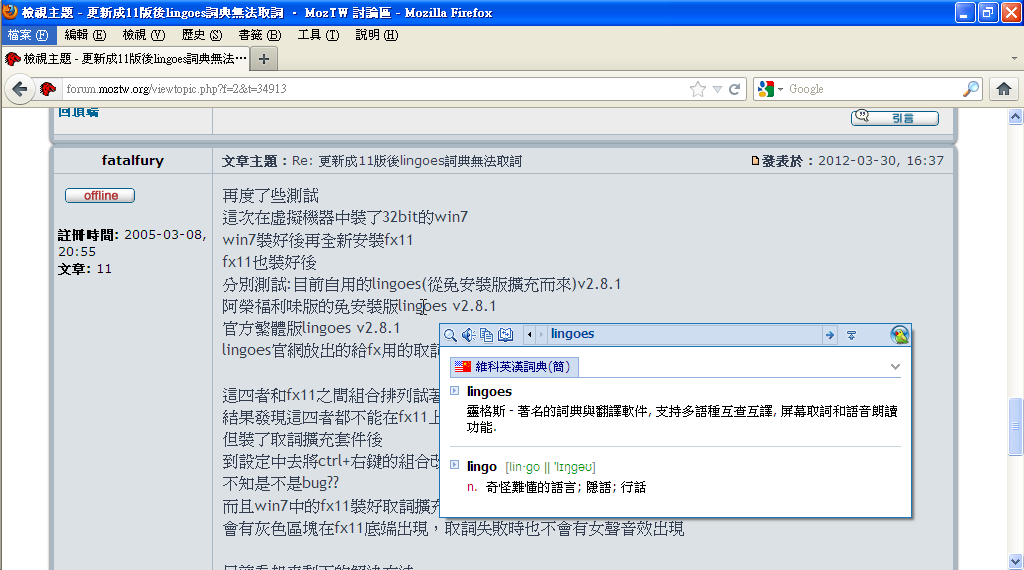This screenshot has width=1024, height=570.
Task: Play pronunciation with the speaker icon
Action: [468, 335]
